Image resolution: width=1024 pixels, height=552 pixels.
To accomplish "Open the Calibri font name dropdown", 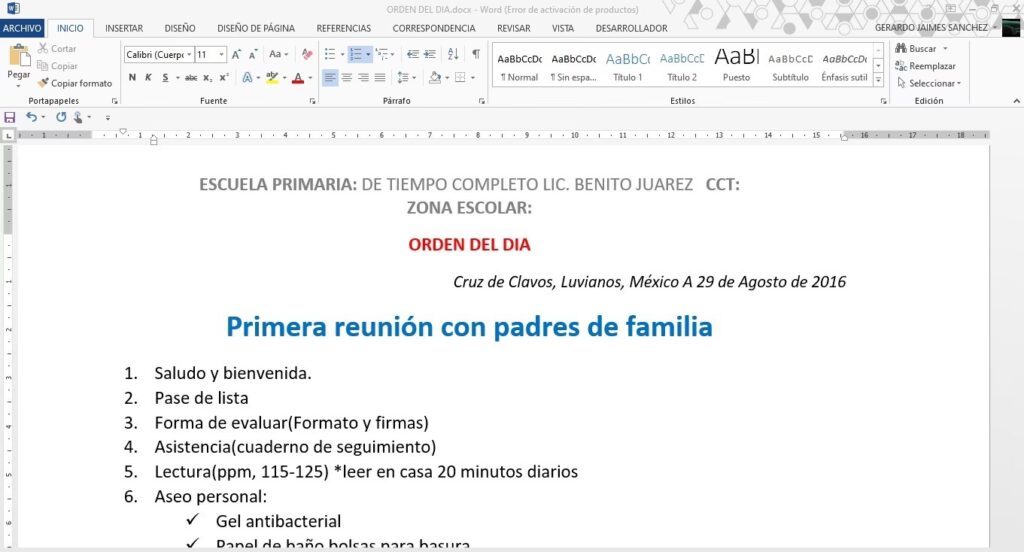I will pyautogui.click(x=189, y=54).
